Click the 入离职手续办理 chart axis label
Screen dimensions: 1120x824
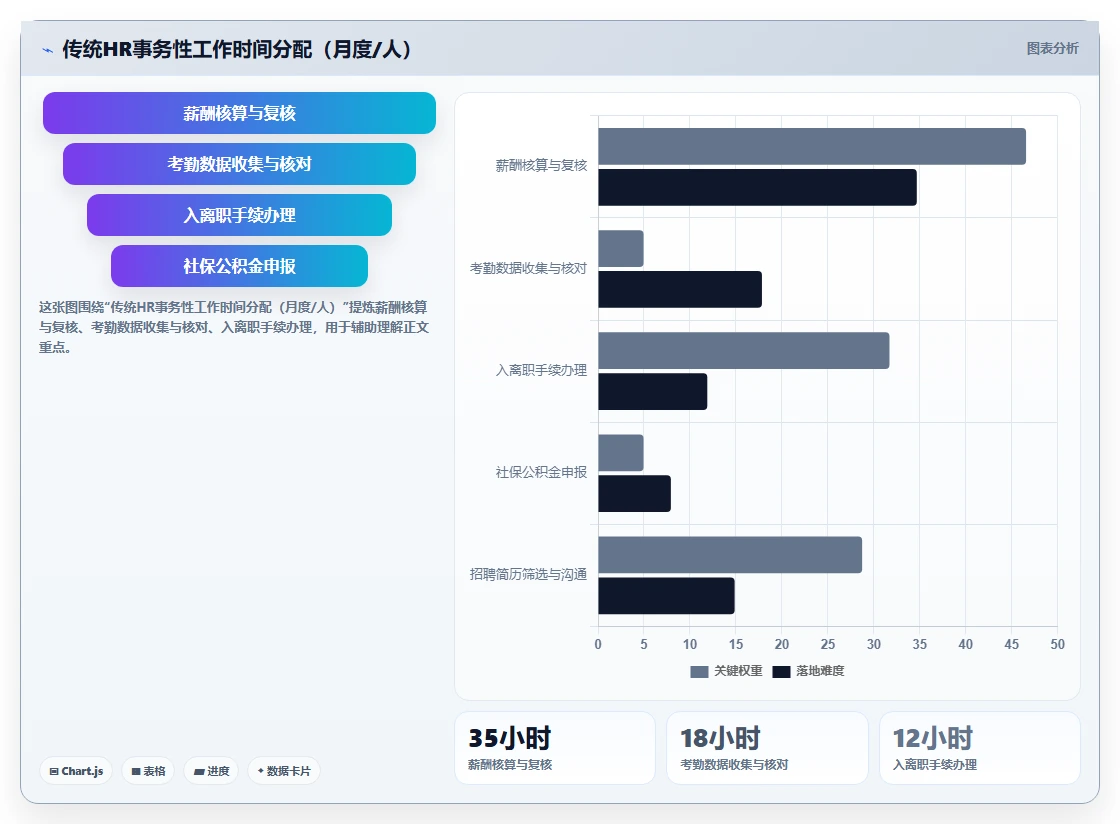(541, 371)
